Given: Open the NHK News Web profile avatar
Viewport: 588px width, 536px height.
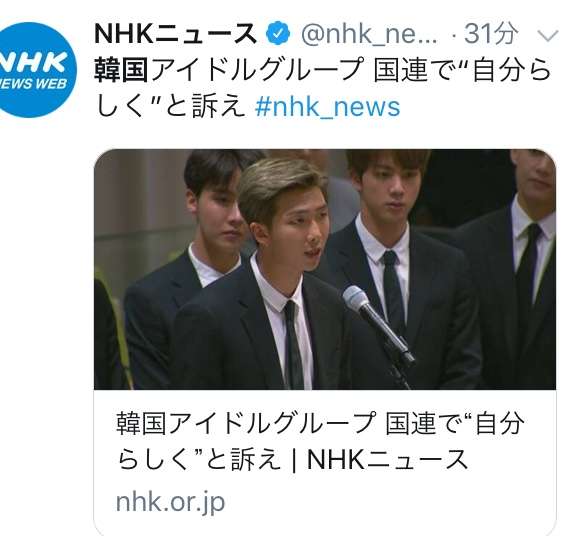Looking at the screenshot, I should point(34,70).
